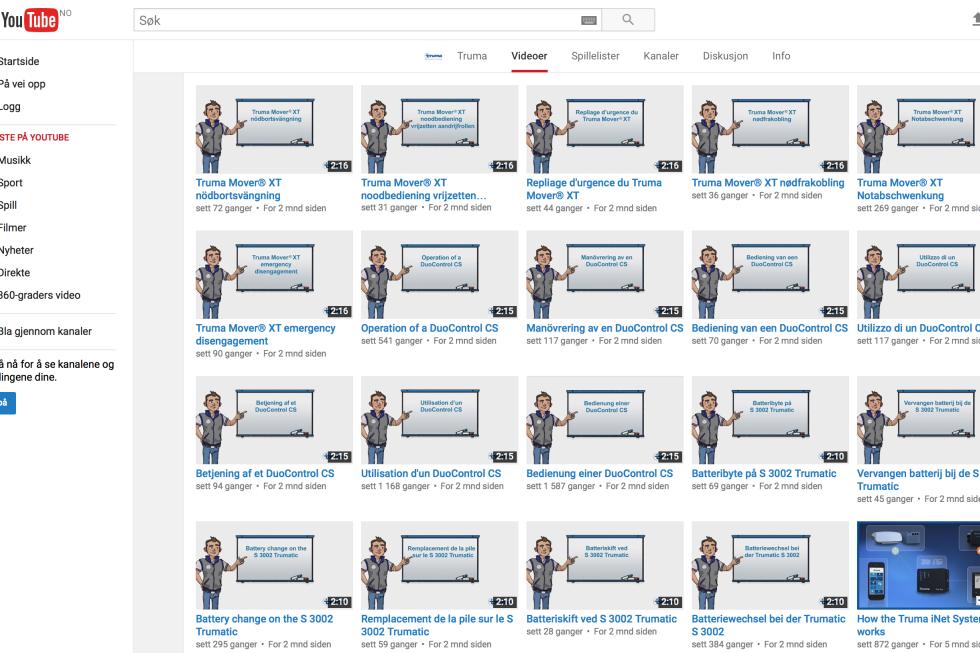Click inside the Søk search field
980x653 pixels.
(x=358, y=20)
